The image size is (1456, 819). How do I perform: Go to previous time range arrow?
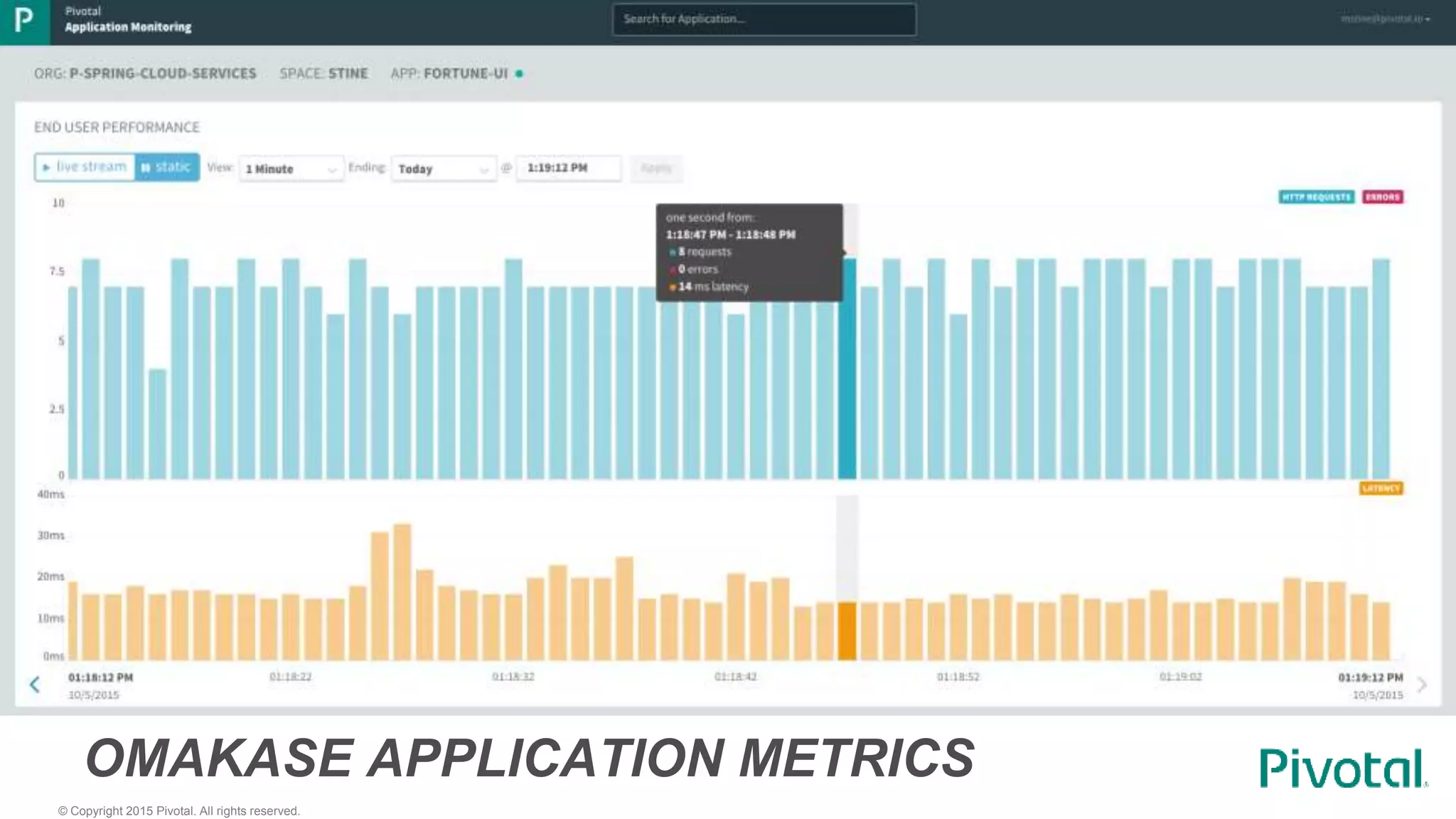point(34,685)
